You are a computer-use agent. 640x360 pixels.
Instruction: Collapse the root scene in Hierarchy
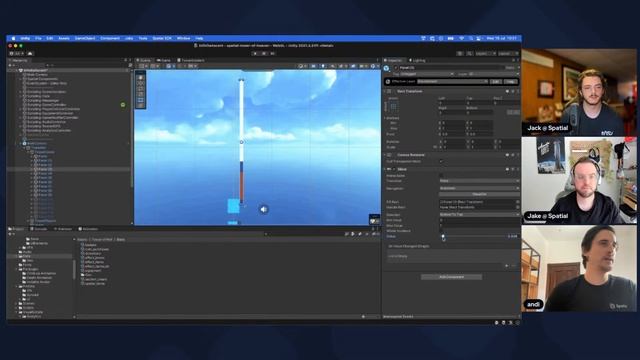[17, 71]
